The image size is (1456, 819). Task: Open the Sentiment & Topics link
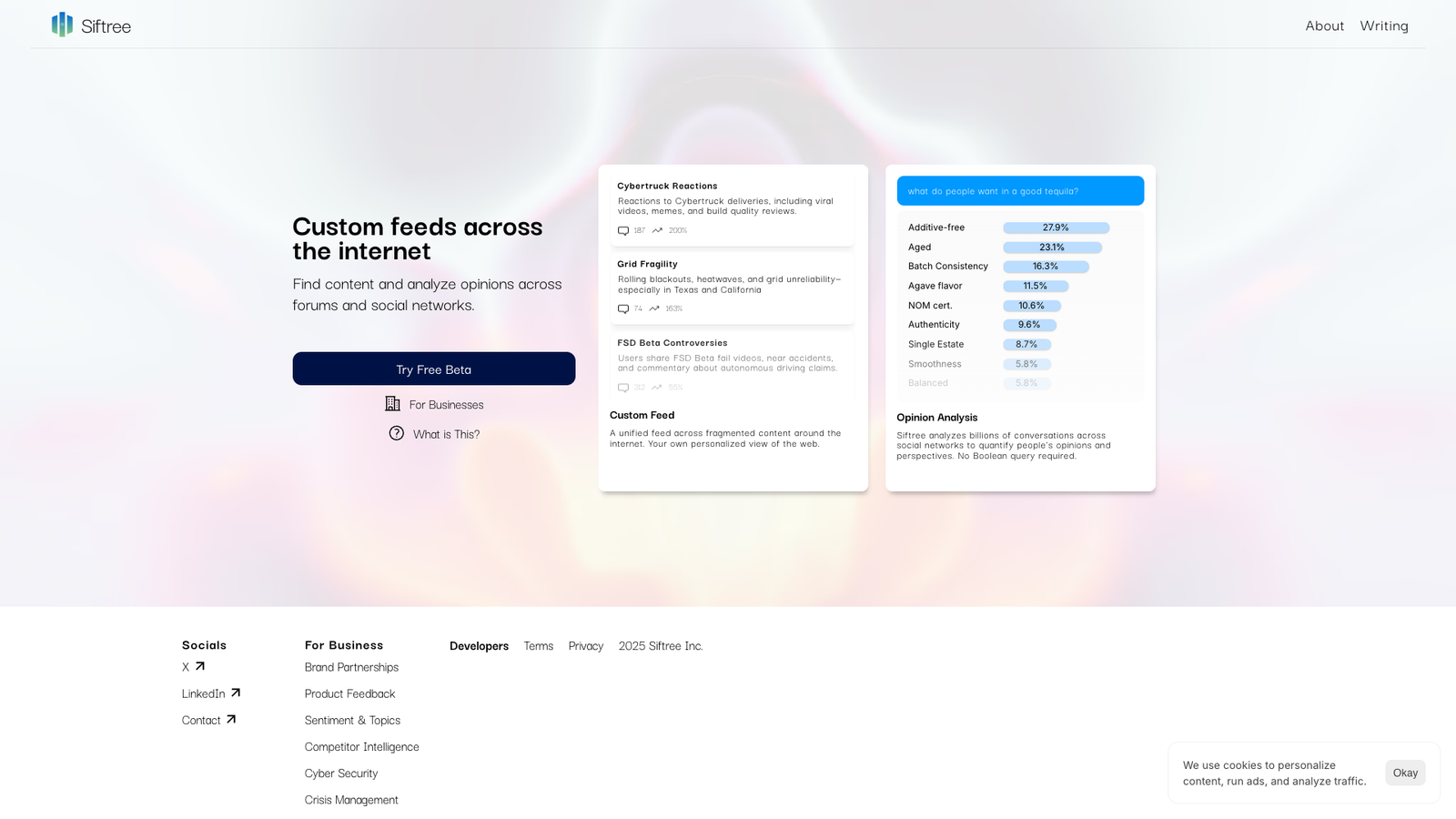(x=352, y=720)
